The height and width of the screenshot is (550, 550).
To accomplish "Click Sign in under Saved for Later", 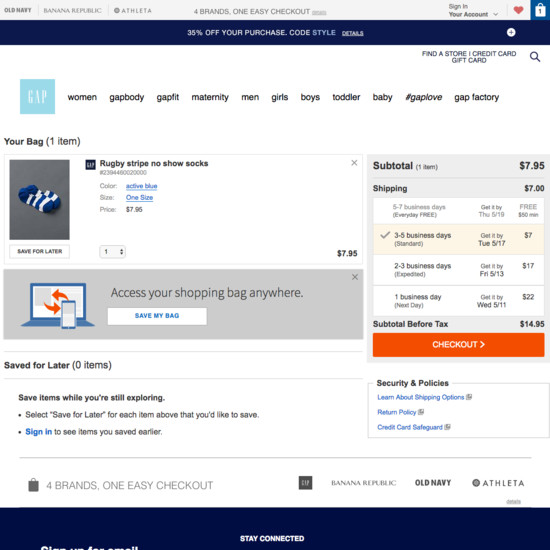I will click(x=39, y=432).
